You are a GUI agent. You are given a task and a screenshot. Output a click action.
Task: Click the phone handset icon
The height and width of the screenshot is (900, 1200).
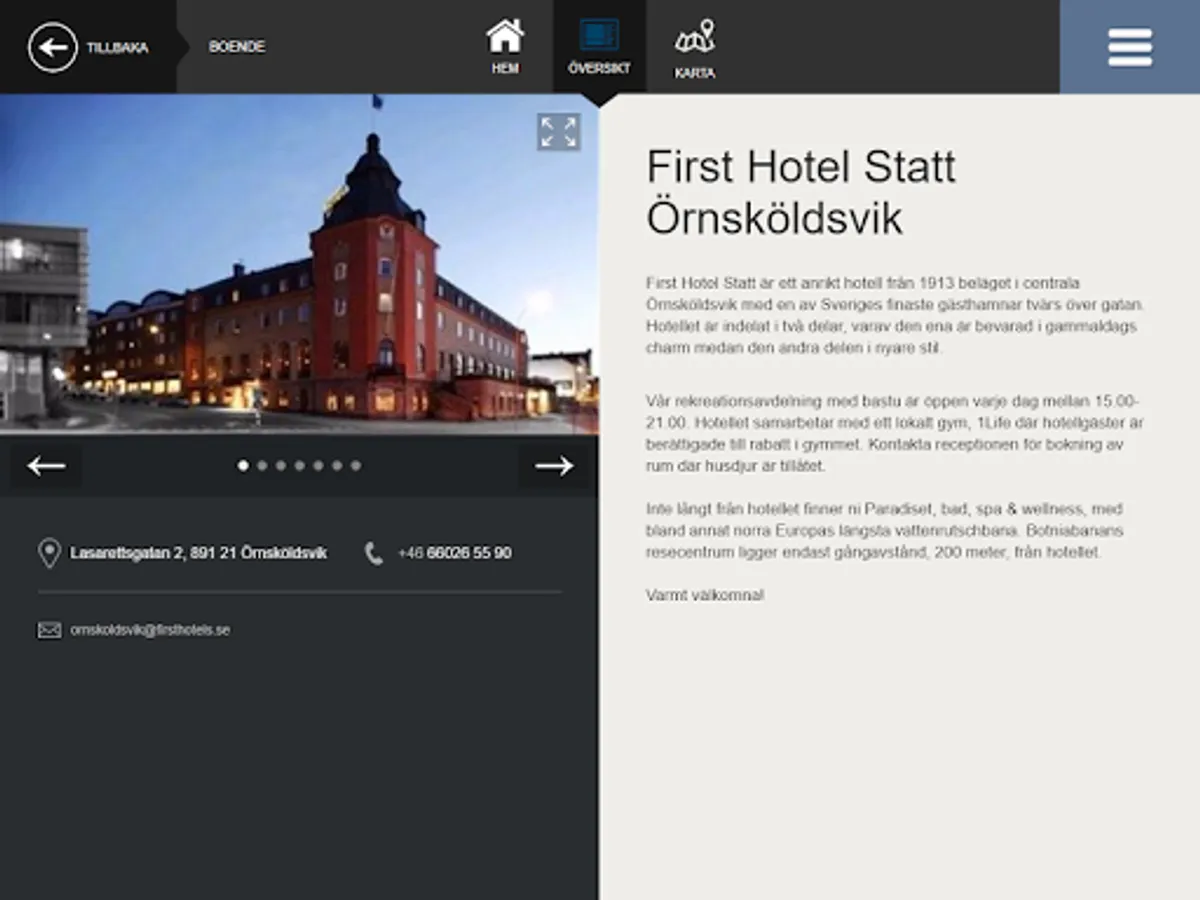click(x=374, y=553)
